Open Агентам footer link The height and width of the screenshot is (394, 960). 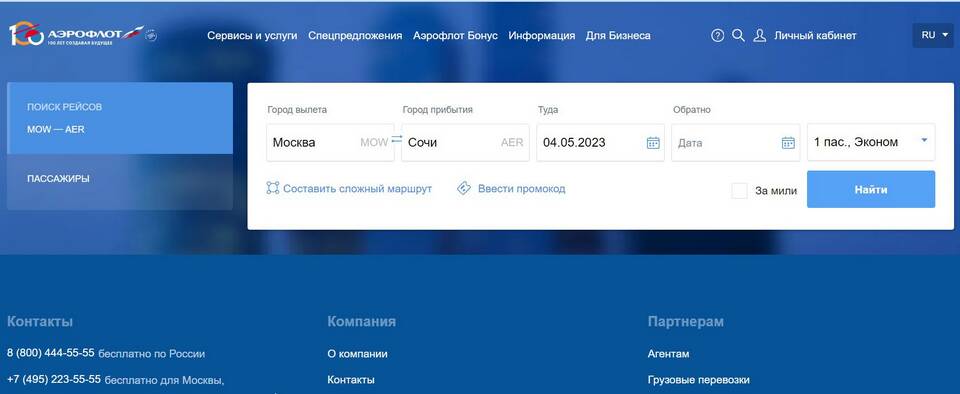pos(669,354)
